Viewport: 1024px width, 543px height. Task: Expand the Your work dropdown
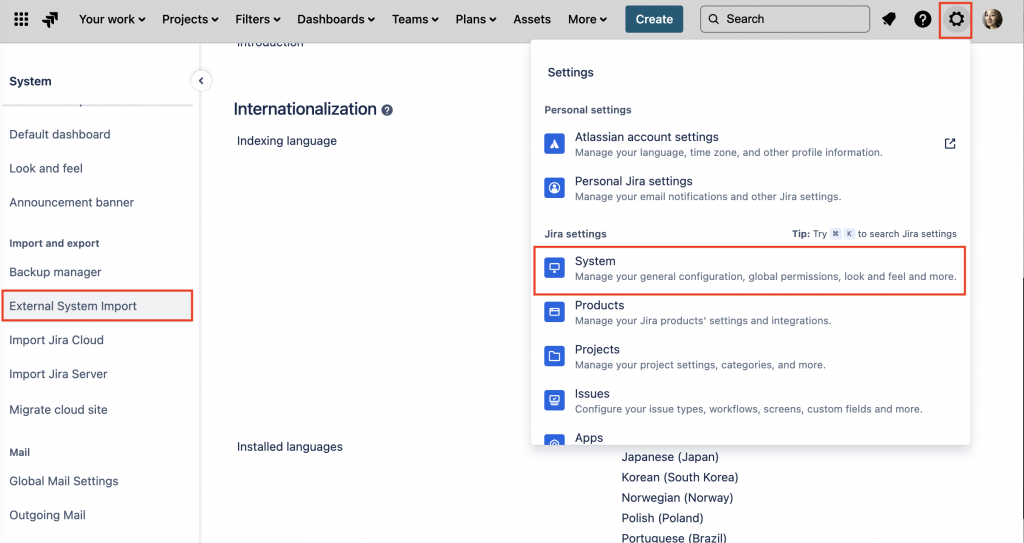(x=112, y=19)
